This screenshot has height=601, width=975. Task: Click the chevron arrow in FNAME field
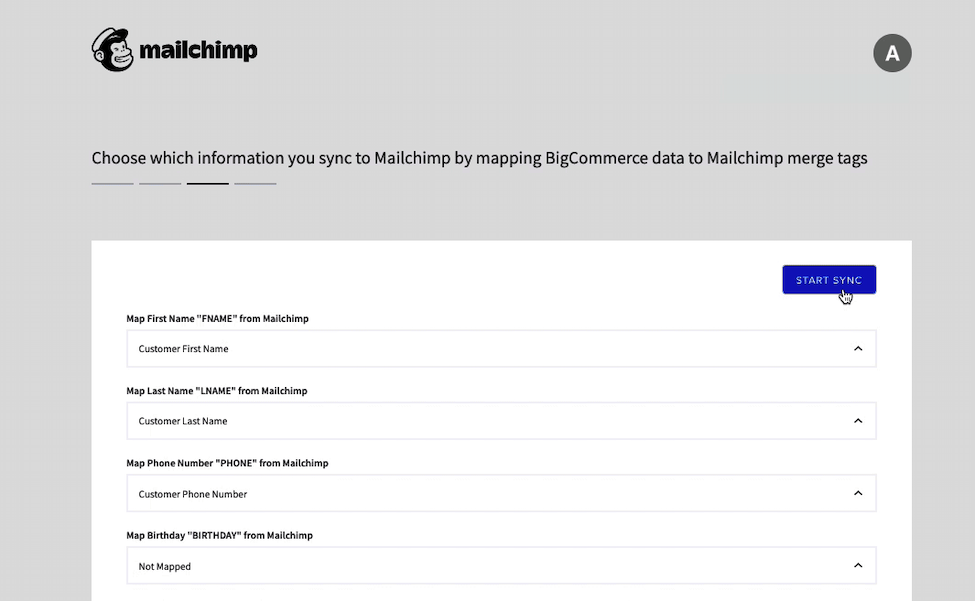(858, 349)
